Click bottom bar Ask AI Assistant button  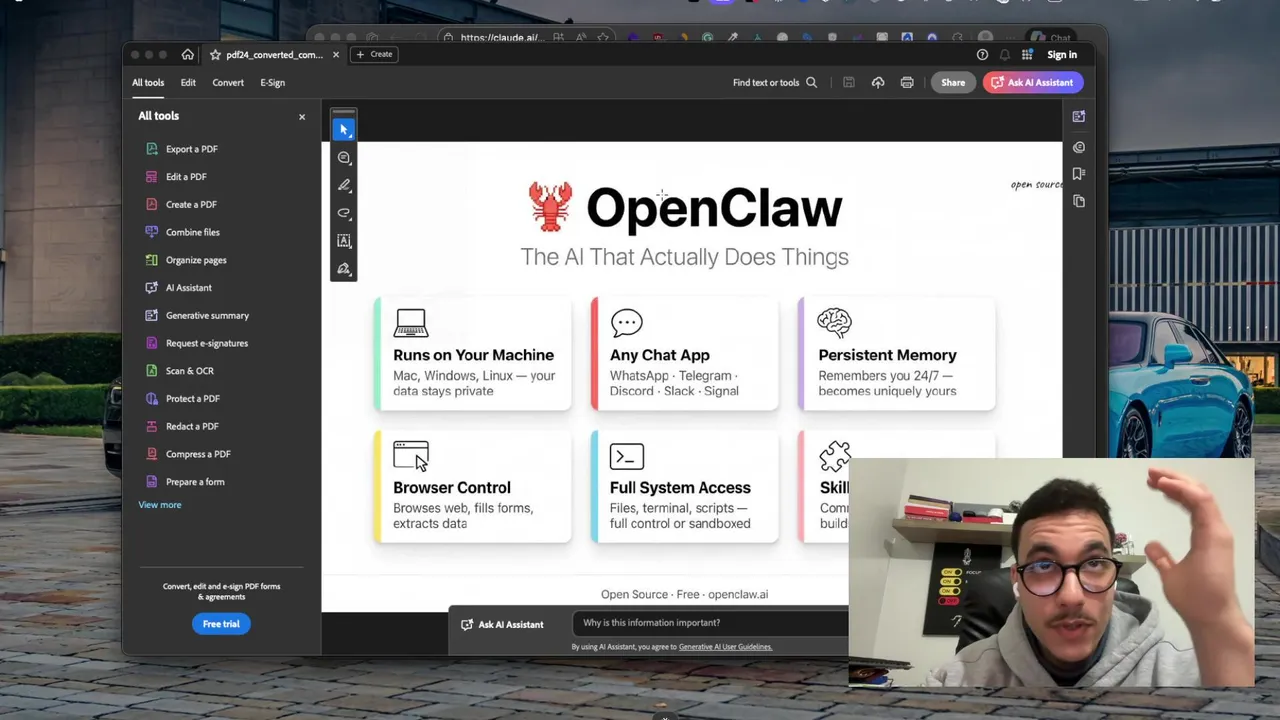(502, 625)
